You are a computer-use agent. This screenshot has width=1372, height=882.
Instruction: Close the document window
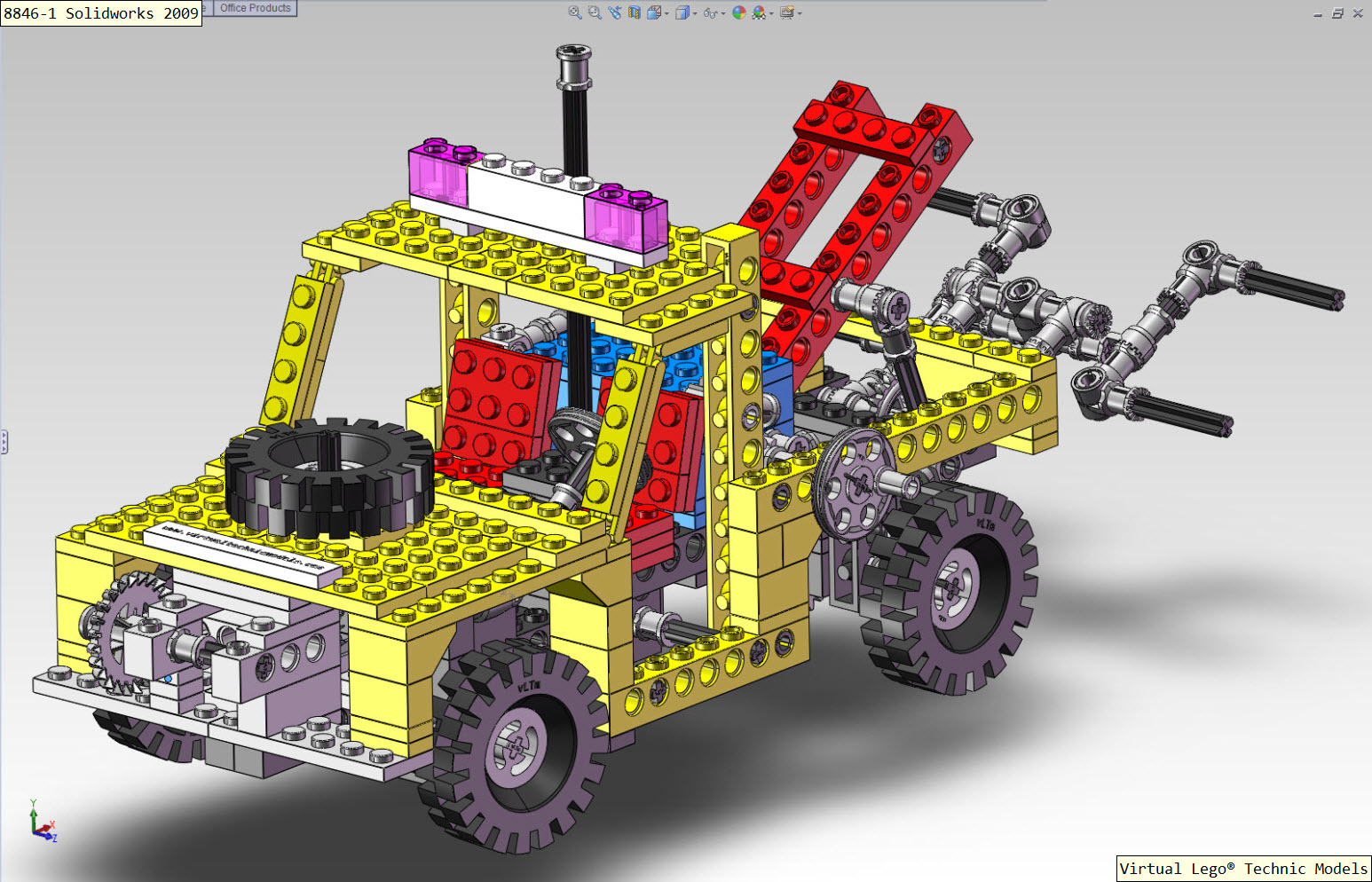click(x=1358, y=13)
